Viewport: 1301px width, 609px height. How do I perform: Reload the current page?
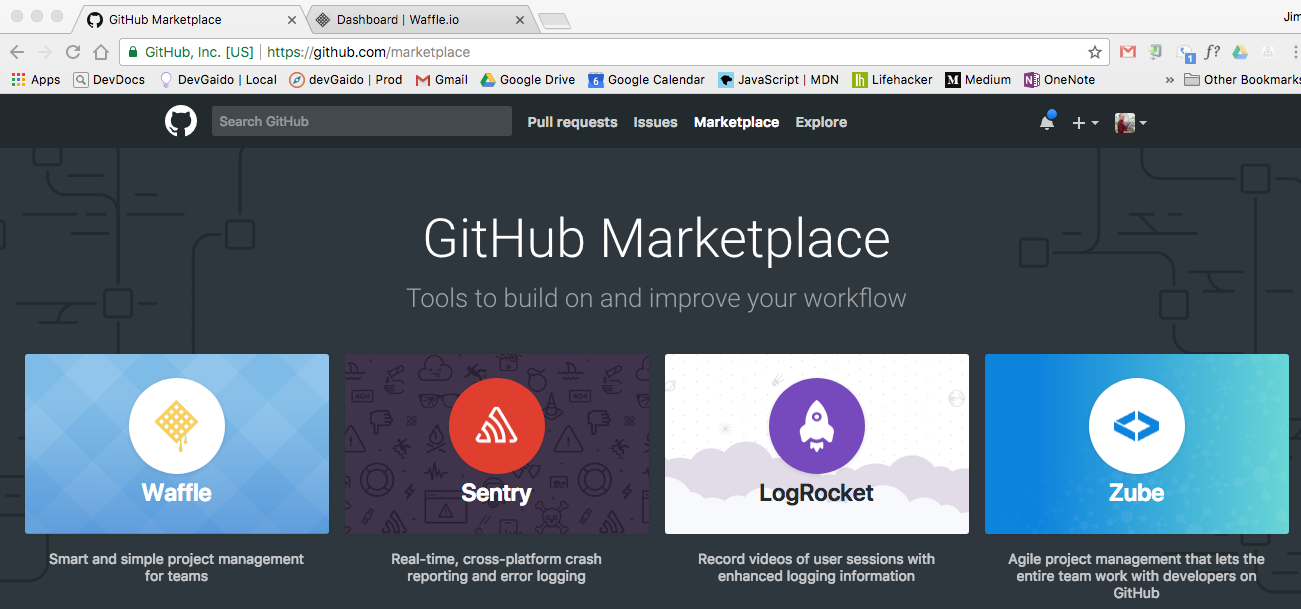[72, 51]
